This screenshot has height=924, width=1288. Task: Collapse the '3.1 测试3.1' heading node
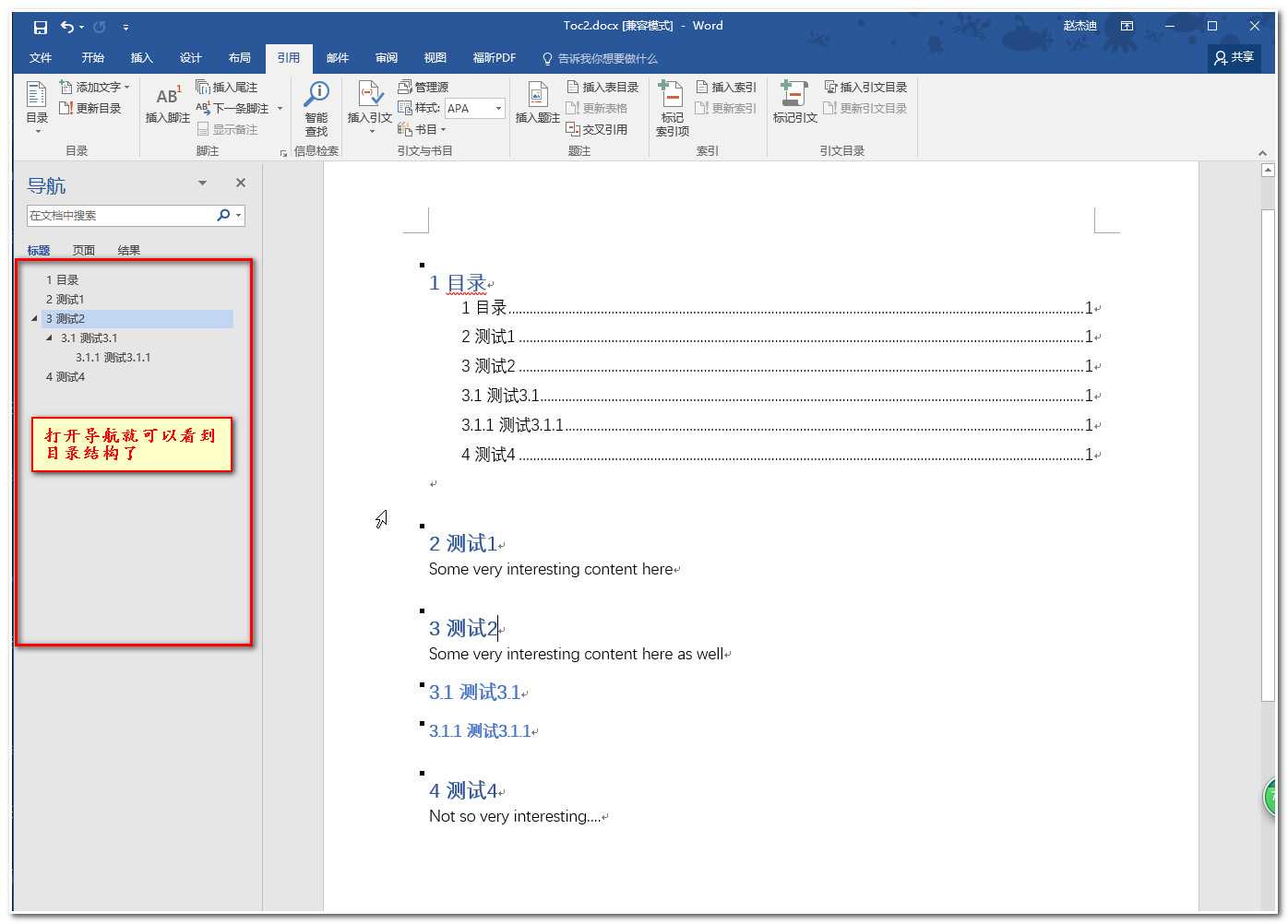(50, 338)
